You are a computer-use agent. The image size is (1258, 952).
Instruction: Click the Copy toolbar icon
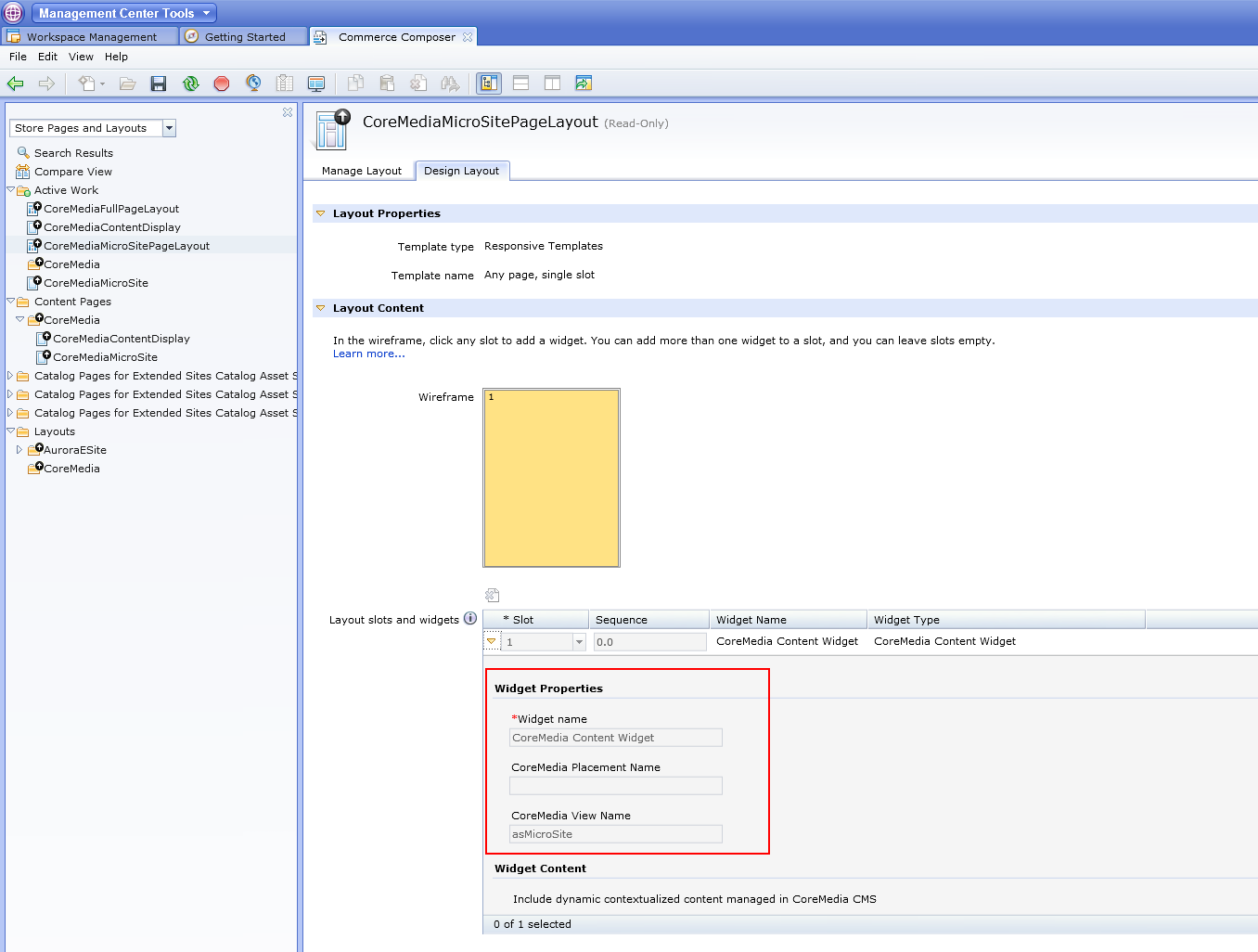pyautogui.click(x=355, y=84)
